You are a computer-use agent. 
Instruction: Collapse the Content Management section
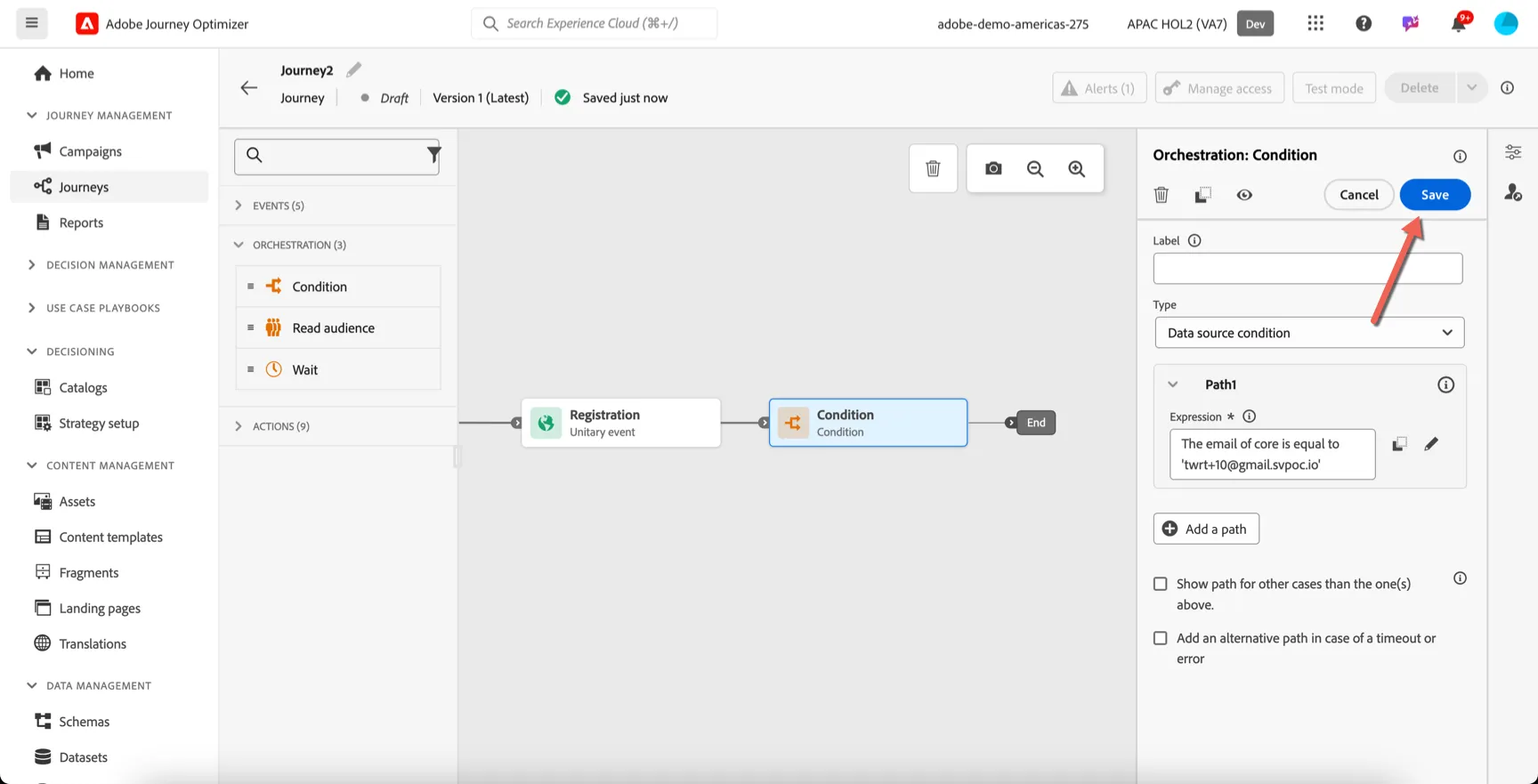pyautogui.click(x=32, y=465)
